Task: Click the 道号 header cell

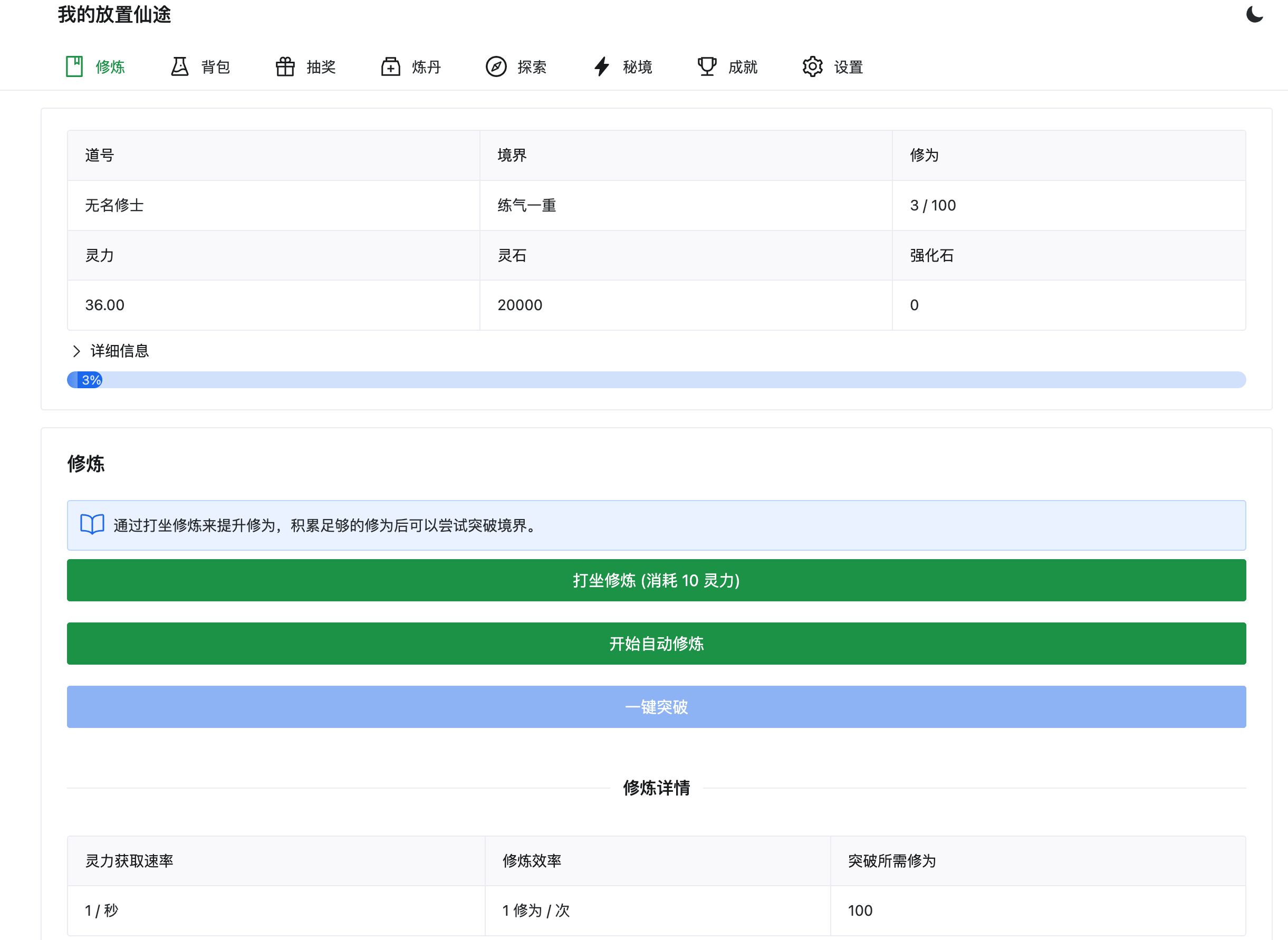Action: [274, 155]
